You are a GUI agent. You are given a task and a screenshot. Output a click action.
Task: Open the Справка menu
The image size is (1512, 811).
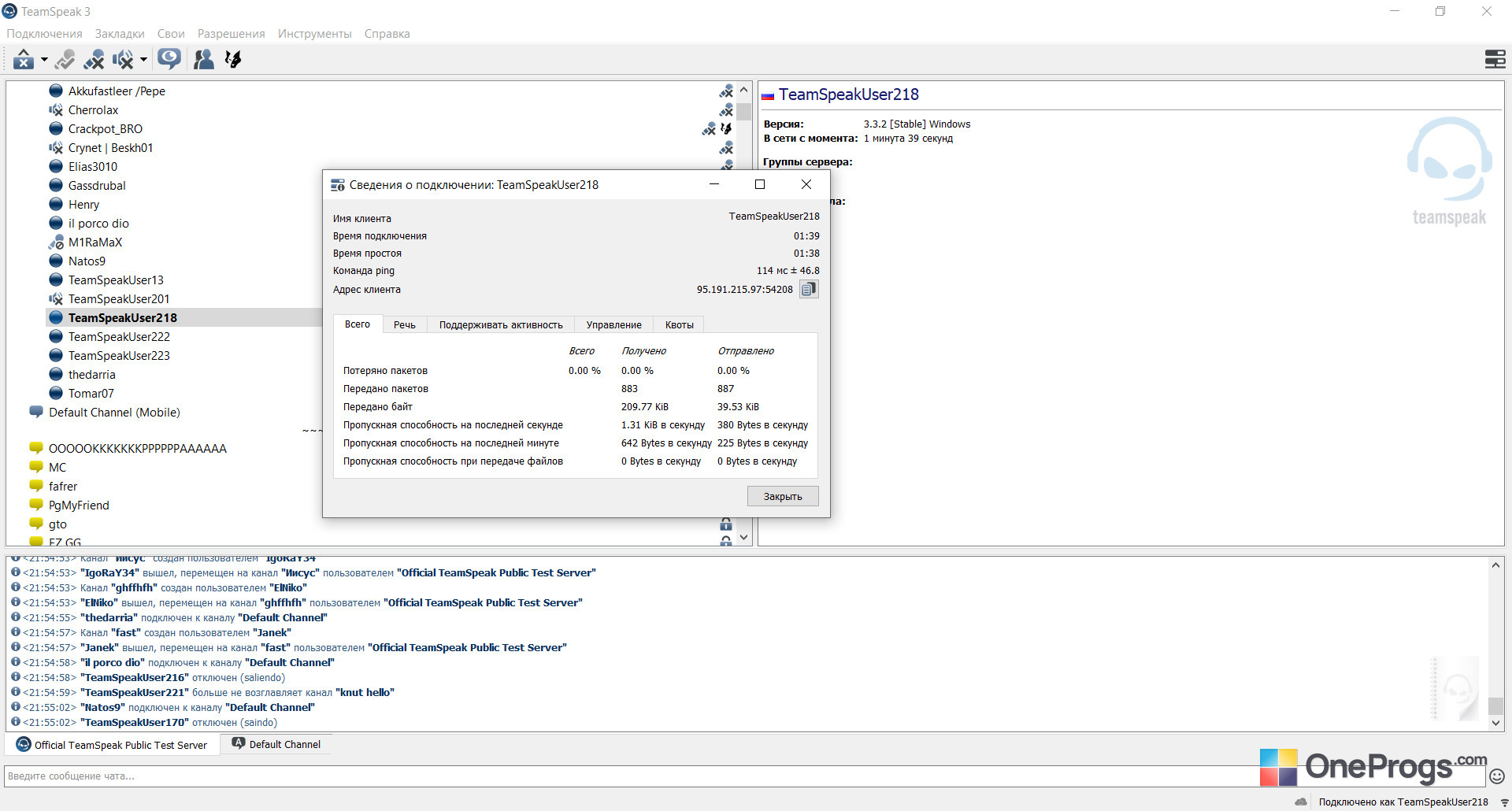(387, 34)
